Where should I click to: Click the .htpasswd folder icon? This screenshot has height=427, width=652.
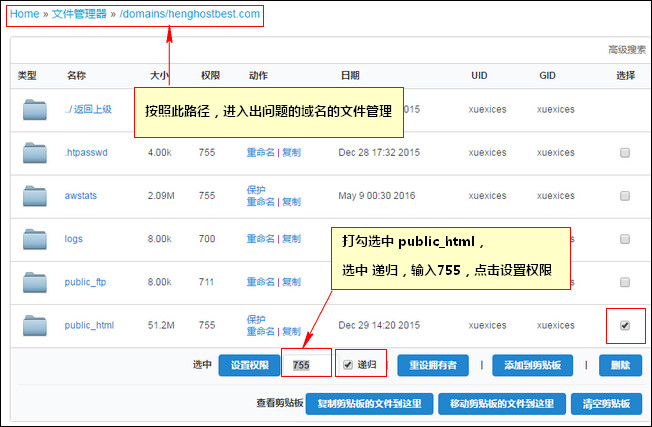(x=35, y=153)
